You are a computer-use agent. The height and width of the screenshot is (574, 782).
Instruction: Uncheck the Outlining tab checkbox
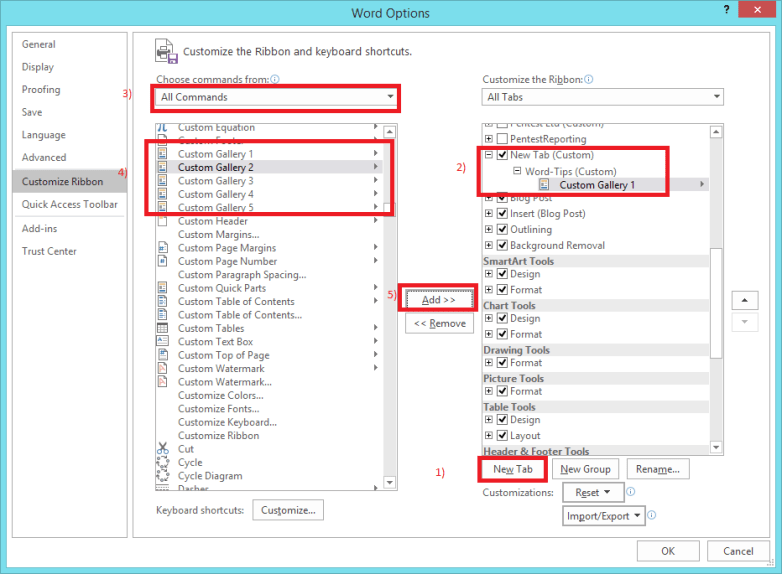pos(502,229)
